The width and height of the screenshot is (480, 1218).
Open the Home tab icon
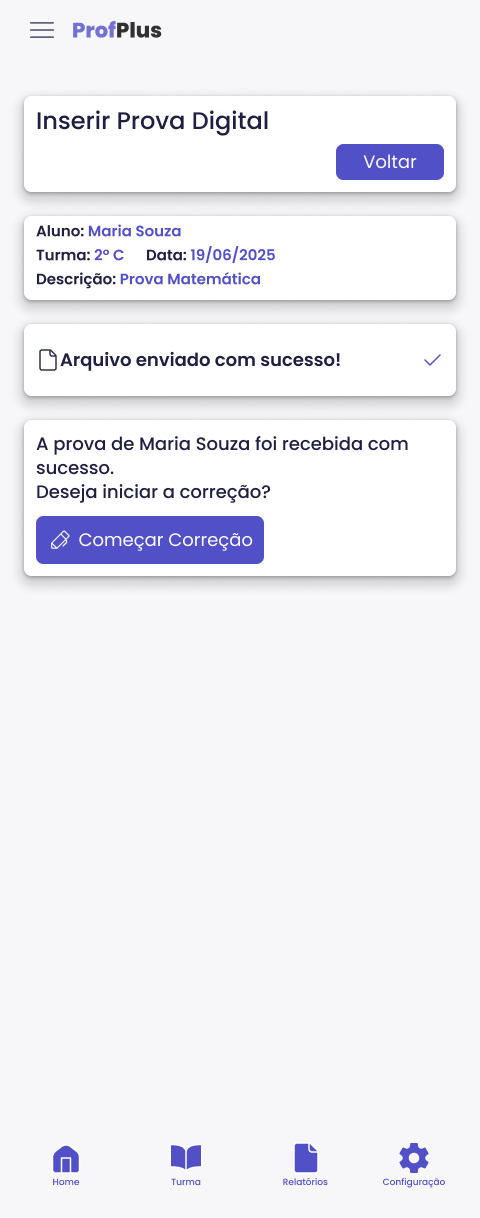pyautogui.click(x=66, y=1159)
